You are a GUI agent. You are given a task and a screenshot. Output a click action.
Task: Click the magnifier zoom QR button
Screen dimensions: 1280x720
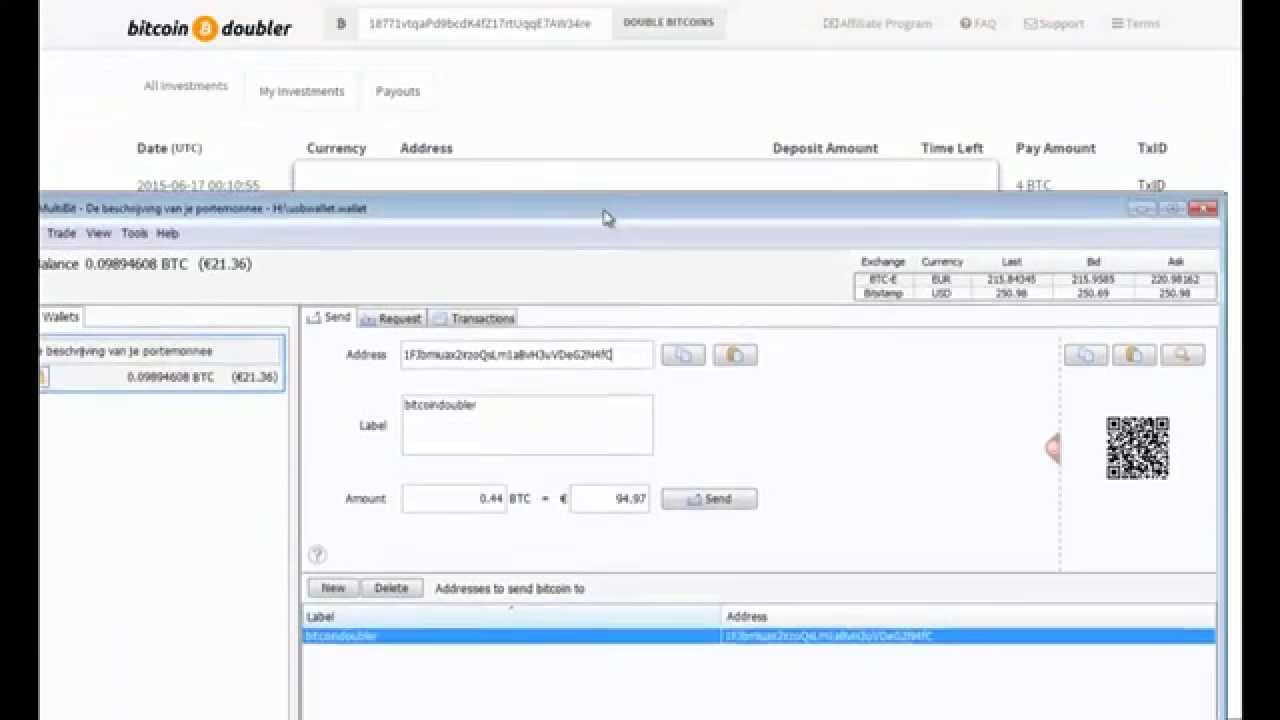point(1182,355)
